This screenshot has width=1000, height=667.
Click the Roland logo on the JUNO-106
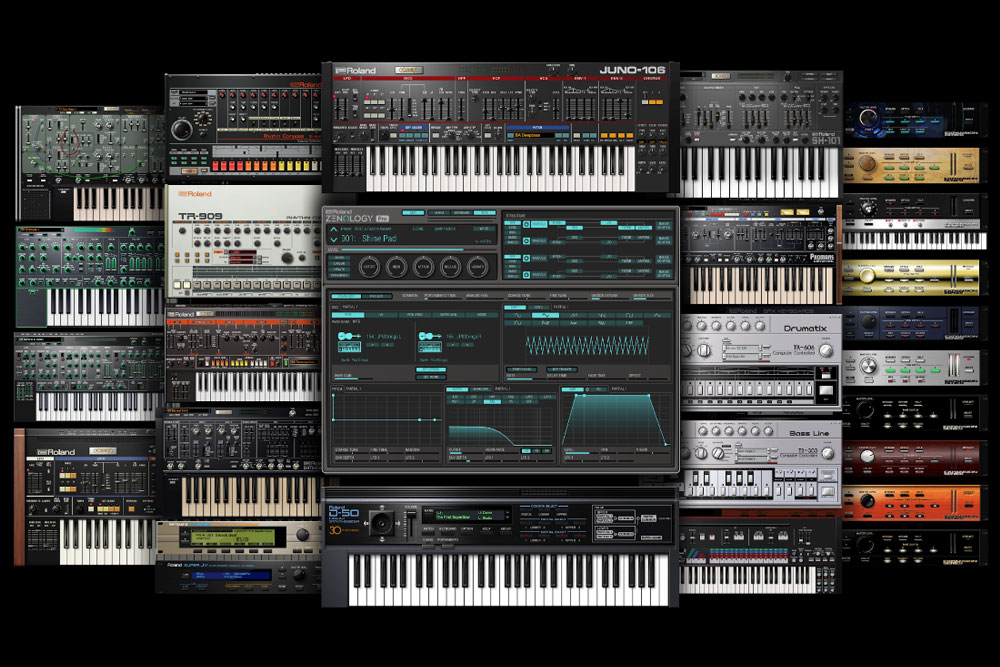coord(357,70)
